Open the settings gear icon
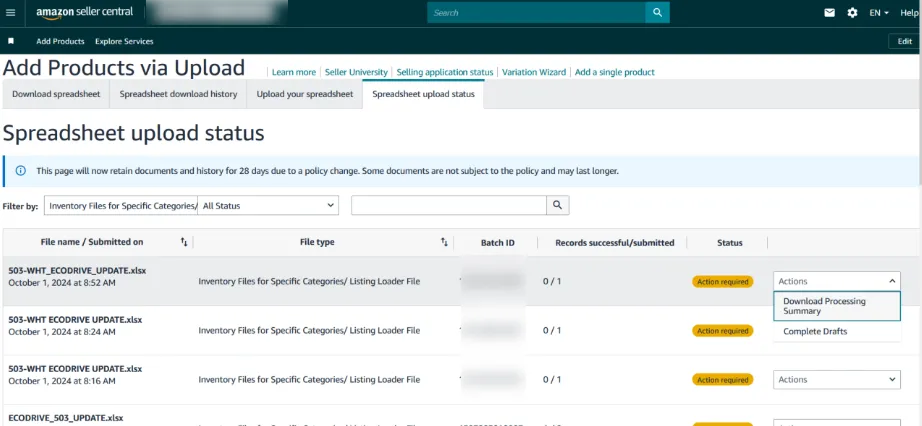The image size is (922, 426). (852, 13)
